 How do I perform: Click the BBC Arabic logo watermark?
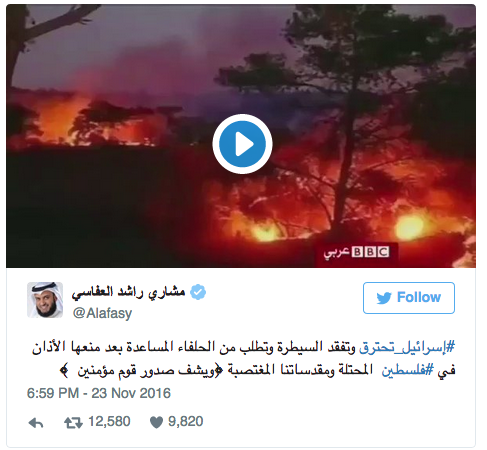356,252
